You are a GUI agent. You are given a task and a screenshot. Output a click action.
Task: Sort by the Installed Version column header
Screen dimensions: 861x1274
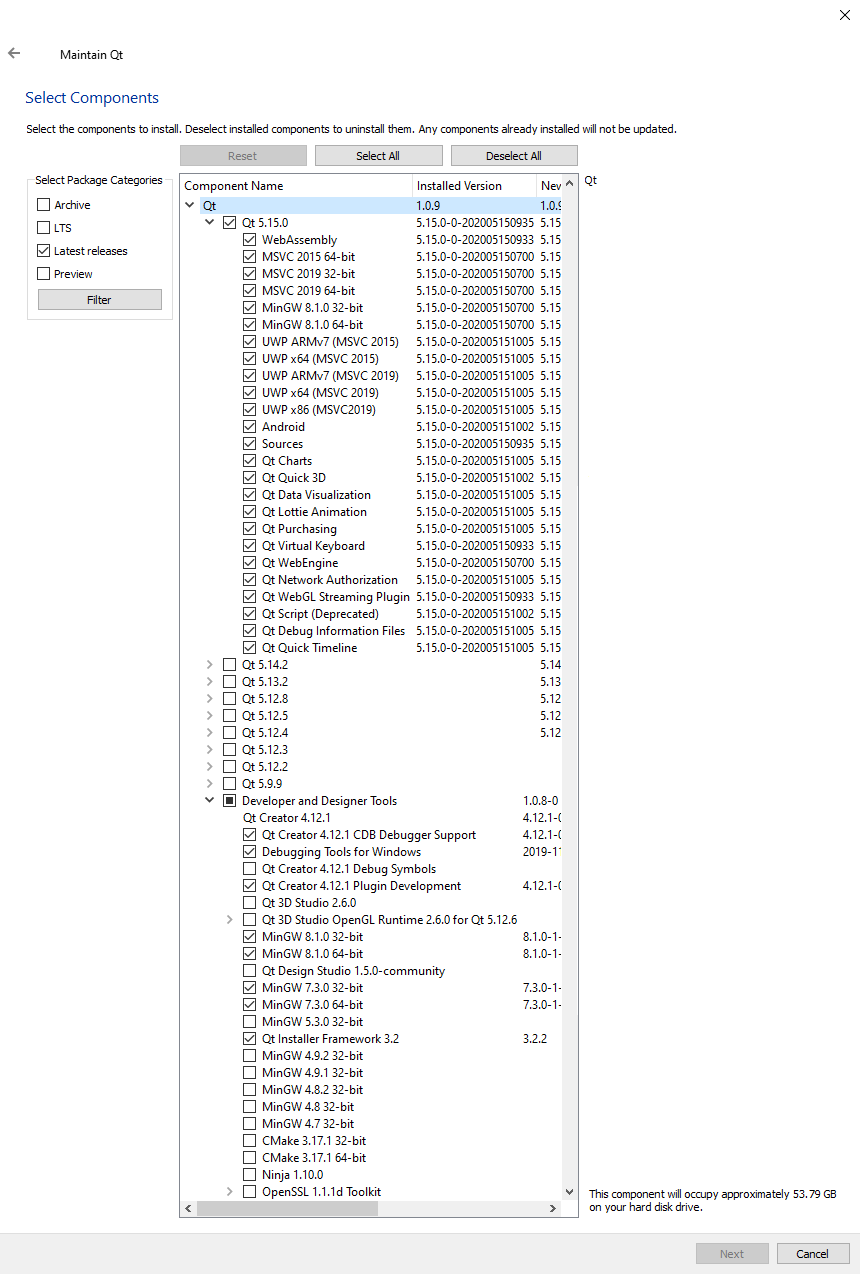click(x=475, y=186)
